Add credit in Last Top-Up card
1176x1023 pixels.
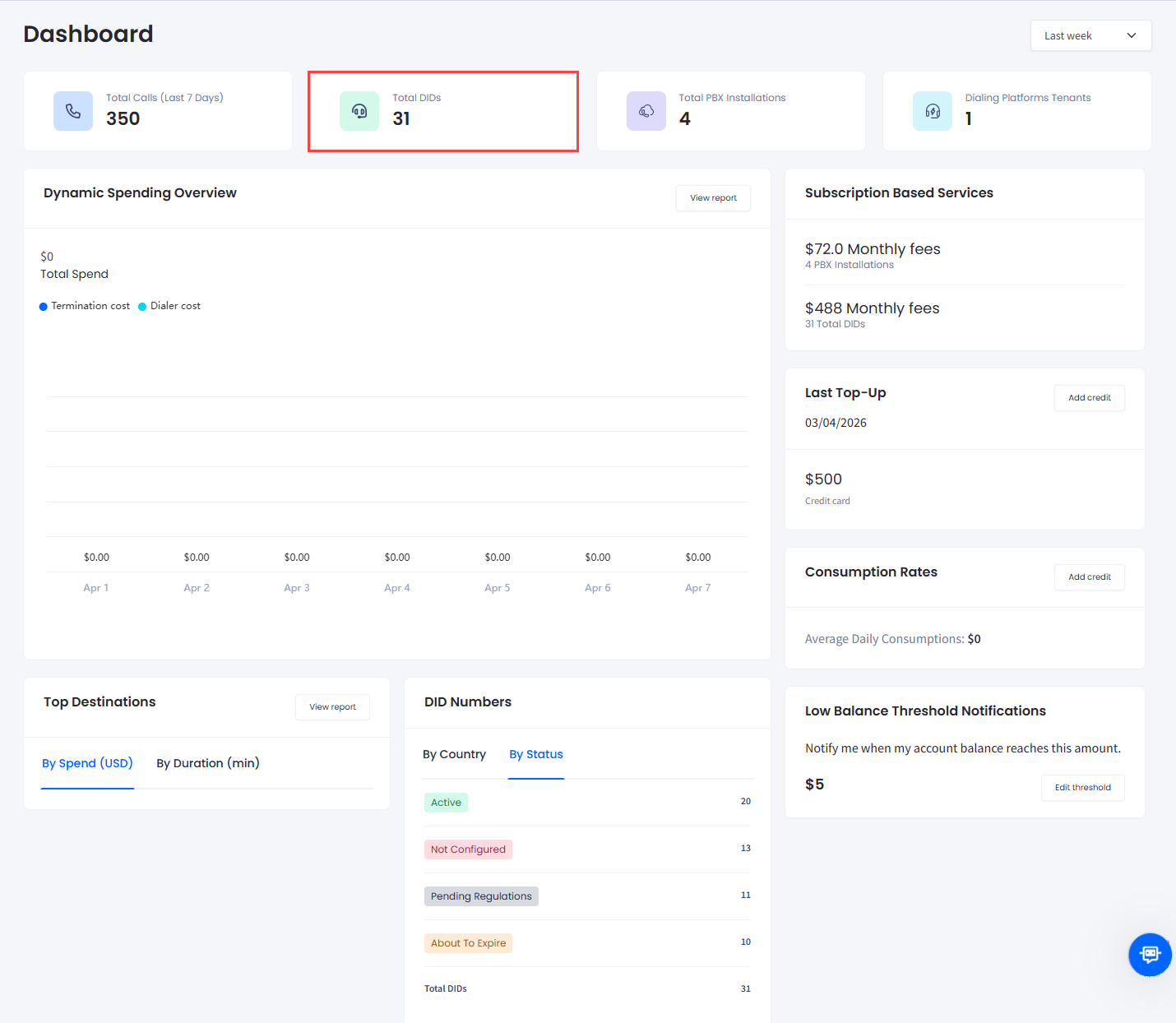[x=1089, y=398]
